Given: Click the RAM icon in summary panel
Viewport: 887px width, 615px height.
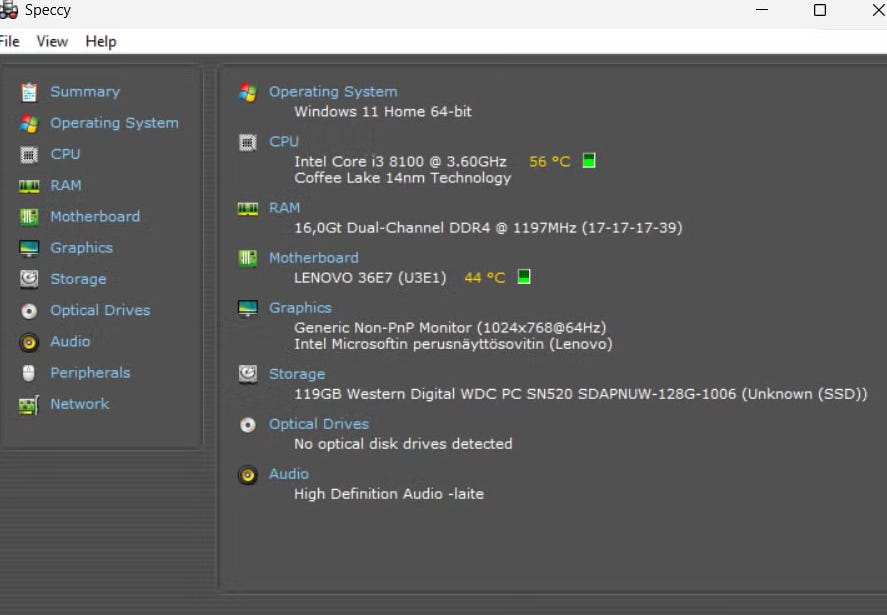Looking at the screenshot, I should point(248,209).
